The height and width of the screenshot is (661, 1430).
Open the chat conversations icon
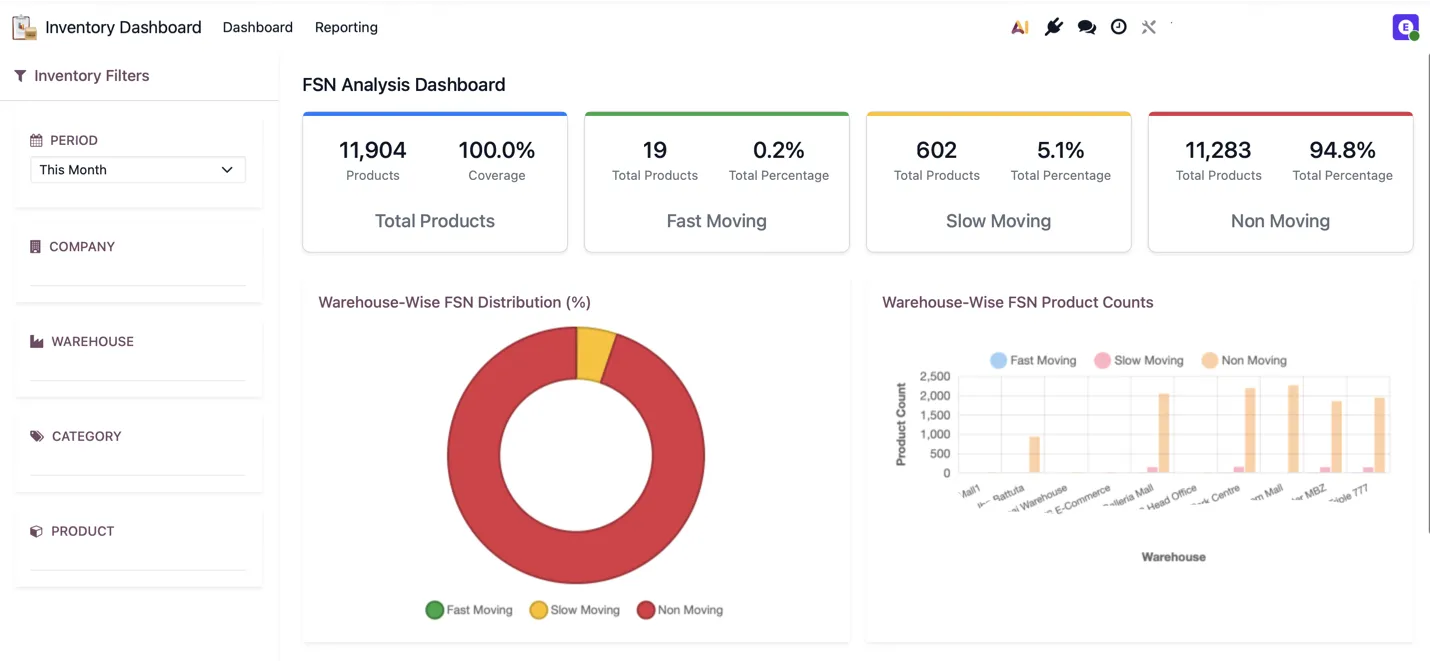[x=1086, y=28]
